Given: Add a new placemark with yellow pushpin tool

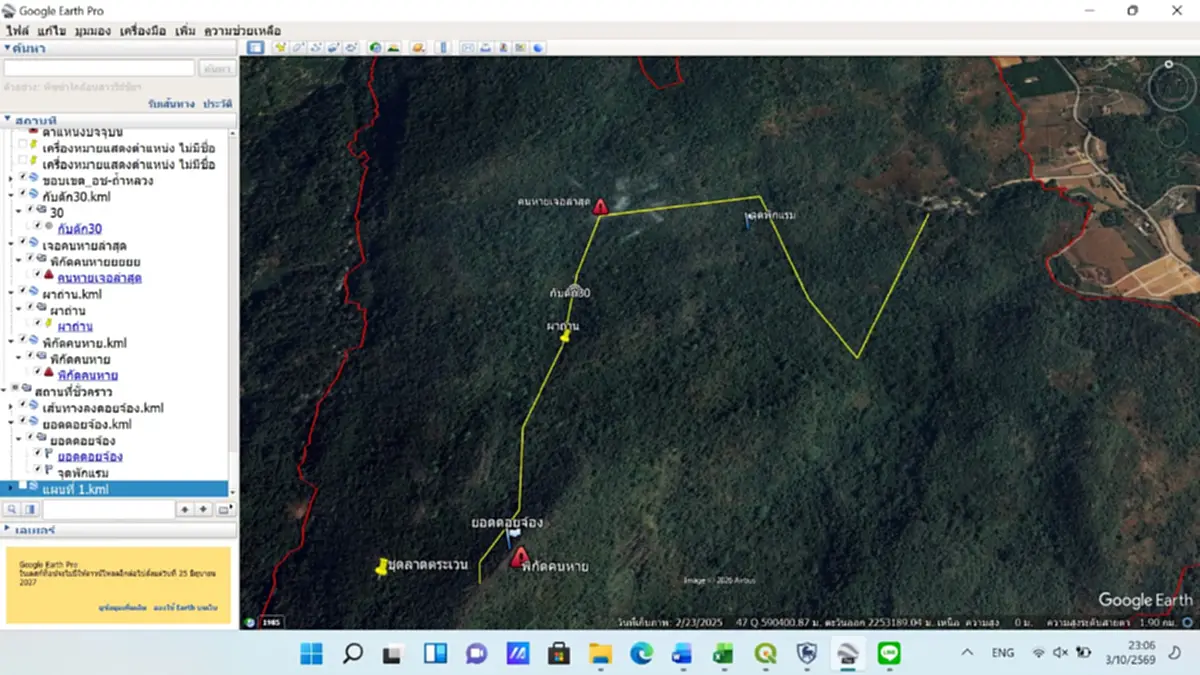Looking at the screenshot, I should click(x=280, y=47).
